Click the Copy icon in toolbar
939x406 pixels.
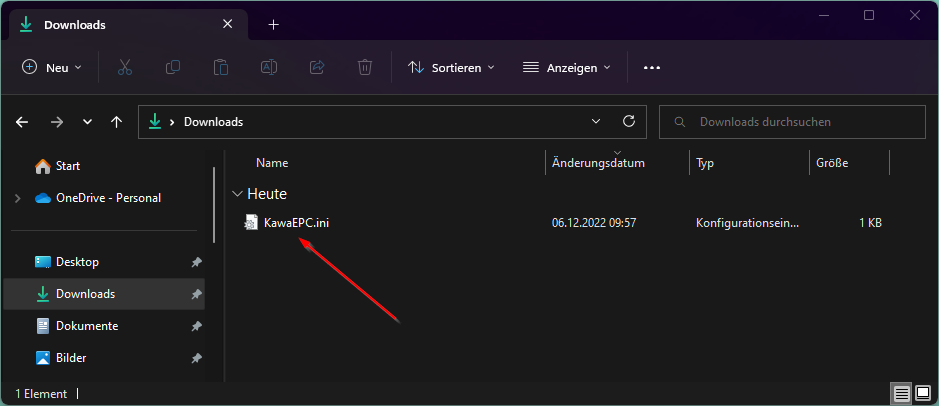[x=172, y=68]
